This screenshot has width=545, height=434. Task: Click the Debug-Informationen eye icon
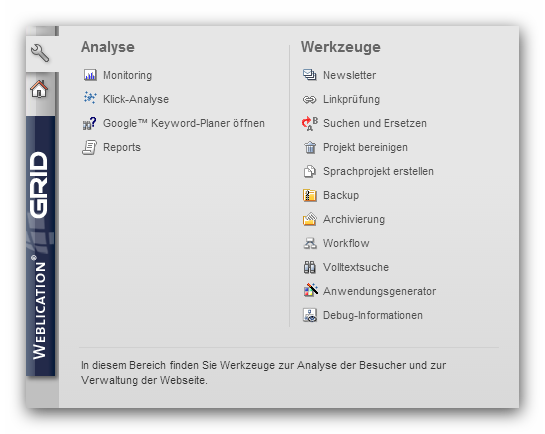[310, 315]
